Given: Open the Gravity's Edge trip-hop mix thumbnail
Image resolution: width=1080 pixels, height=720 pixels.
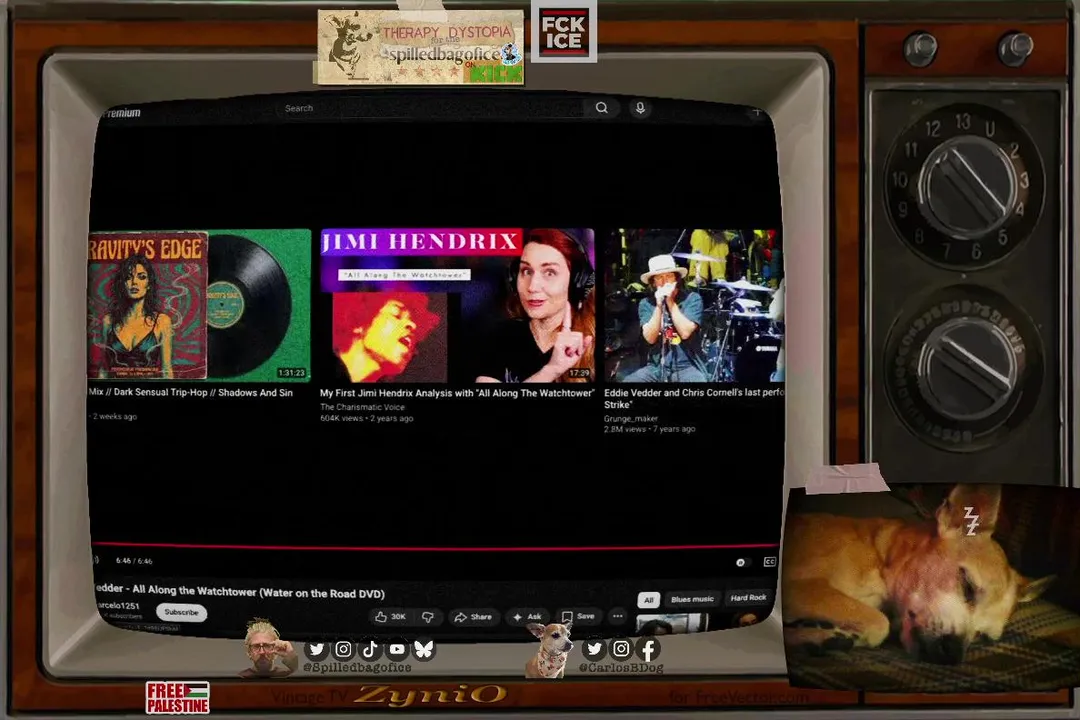Looking at the screenshot, I should (x=199, y=305).
